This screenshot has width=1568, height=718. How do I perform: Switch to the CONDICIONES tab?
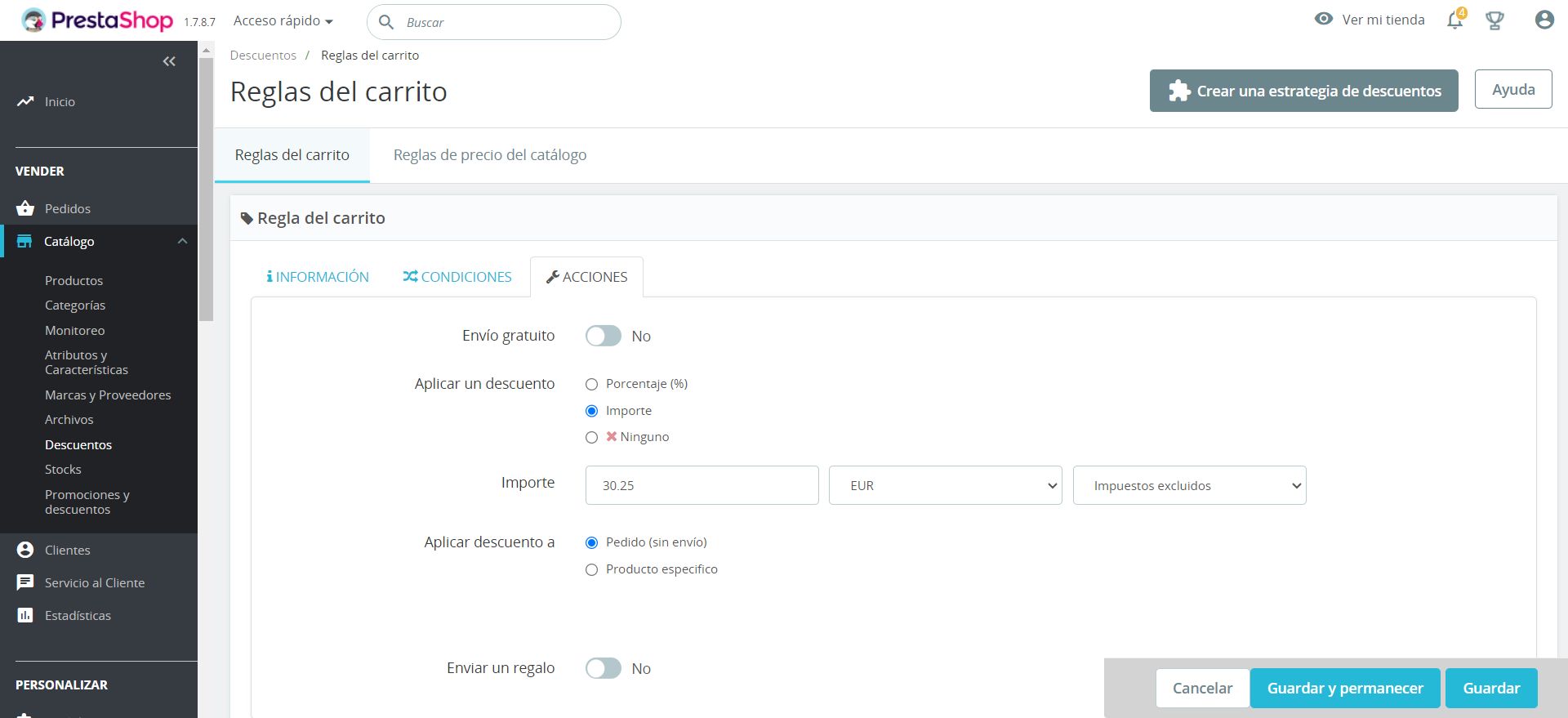click(x=457, y=277)
